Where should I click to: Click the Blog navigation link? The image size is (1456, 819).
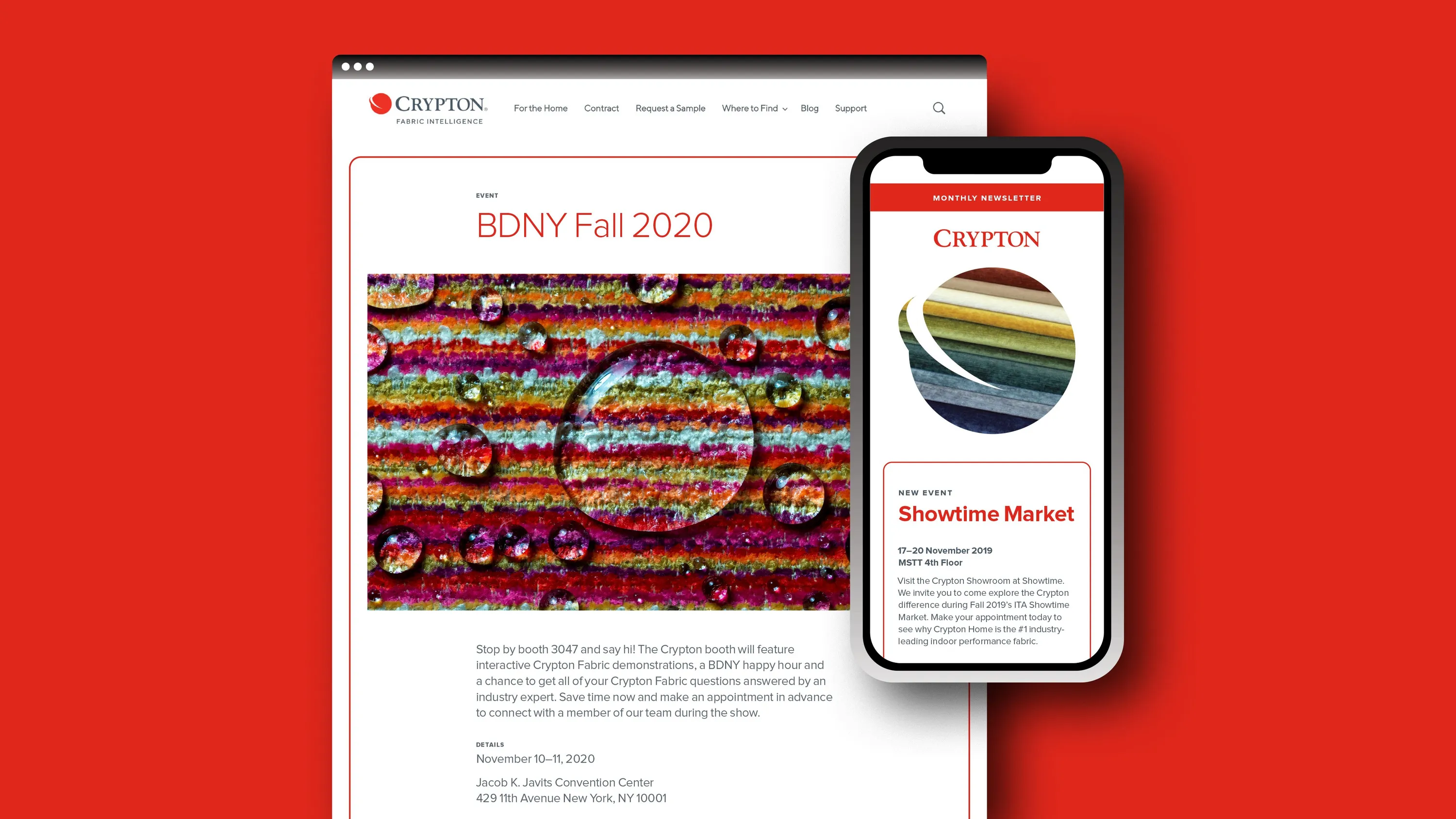pos(810,107)
